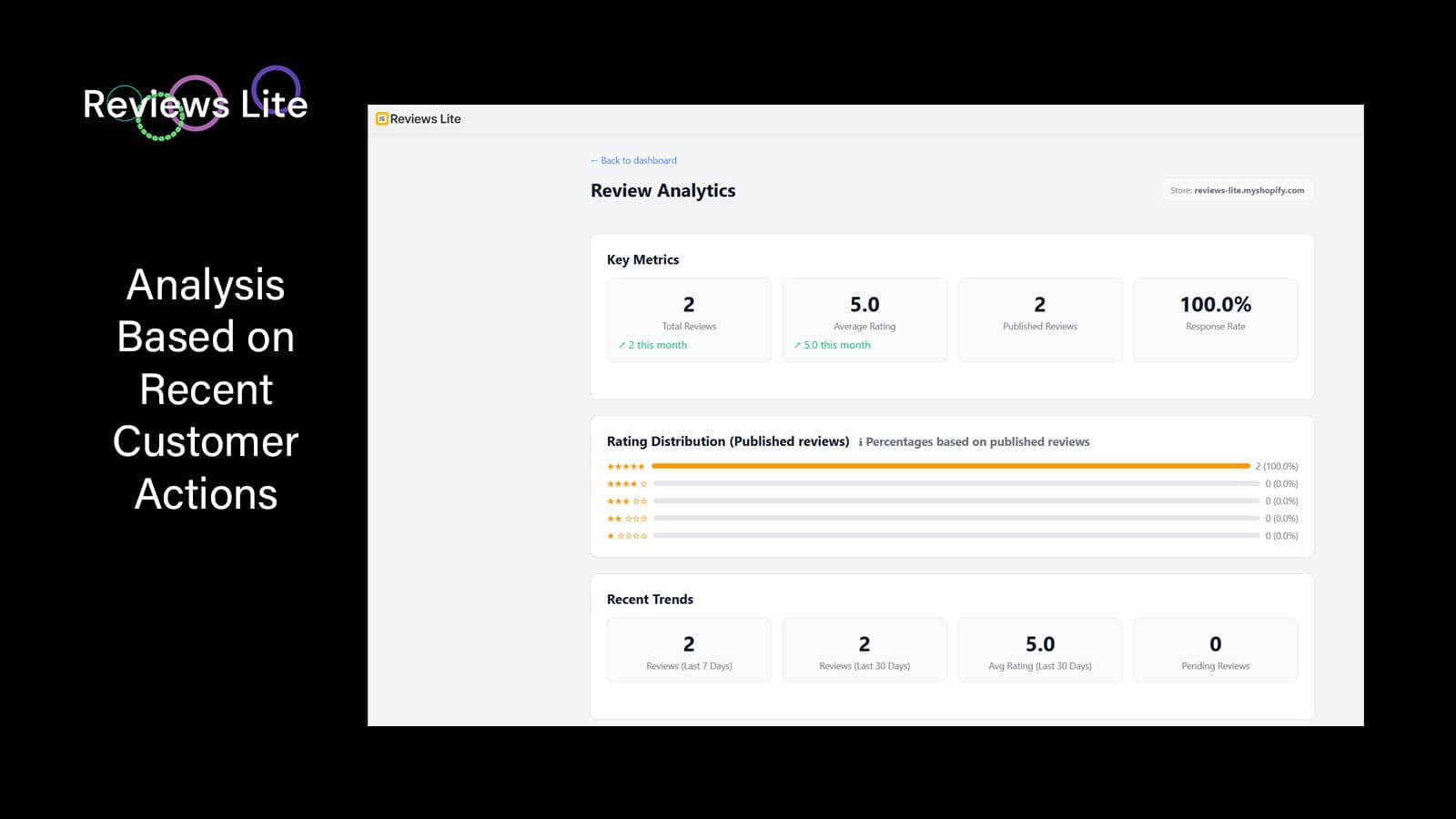Click the two-star rating row icons
The height and width of the screenshot is (819, 1456).
point(626,519)
